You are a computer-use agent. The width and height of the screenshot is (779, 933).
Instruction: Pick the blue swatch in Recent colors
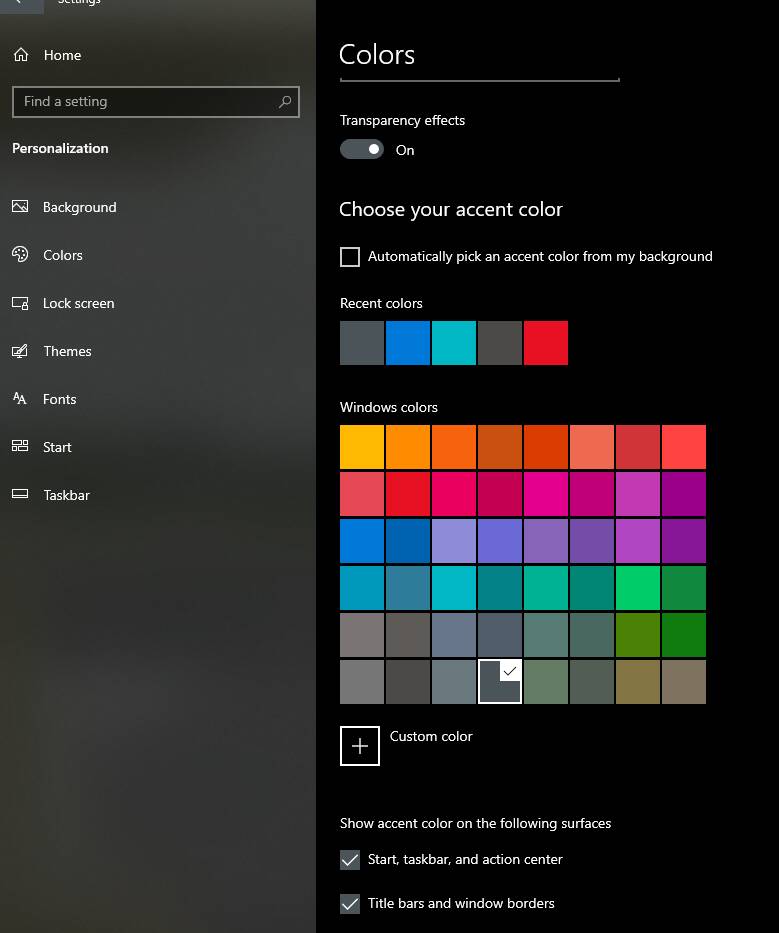(x=408, y=343)
